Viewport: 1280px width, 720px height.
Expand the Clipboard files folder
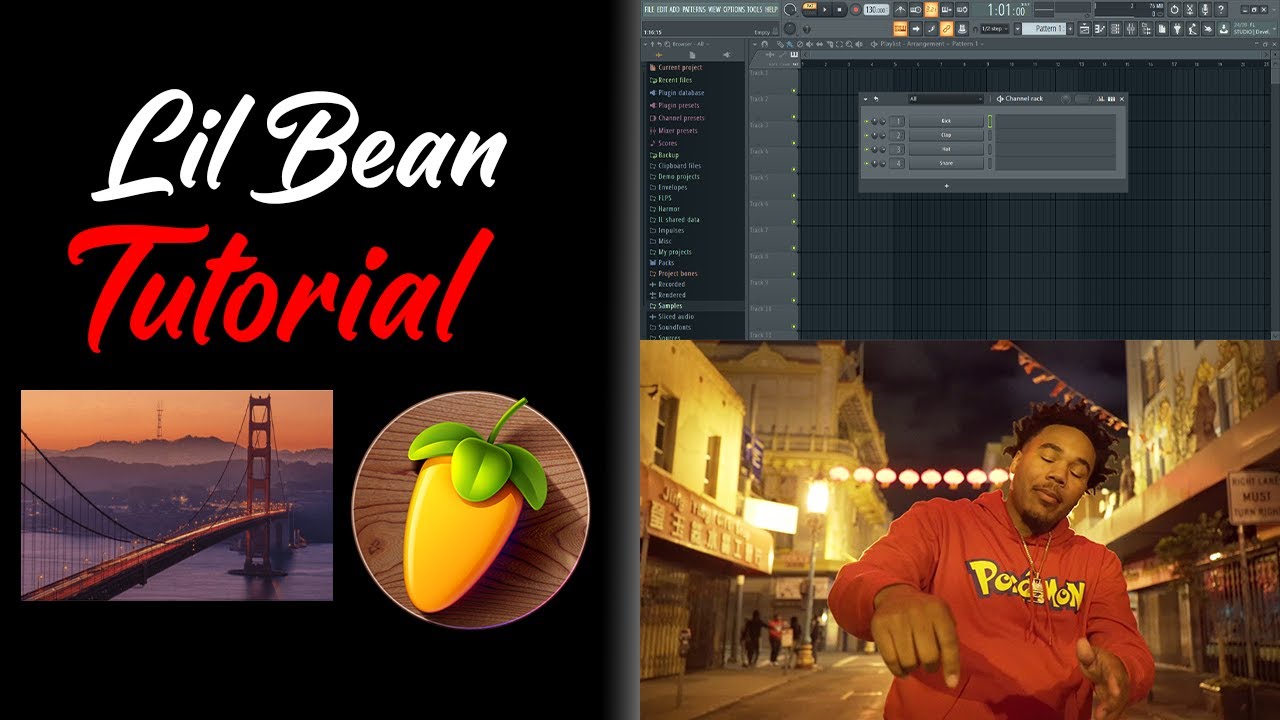point(679,166)
